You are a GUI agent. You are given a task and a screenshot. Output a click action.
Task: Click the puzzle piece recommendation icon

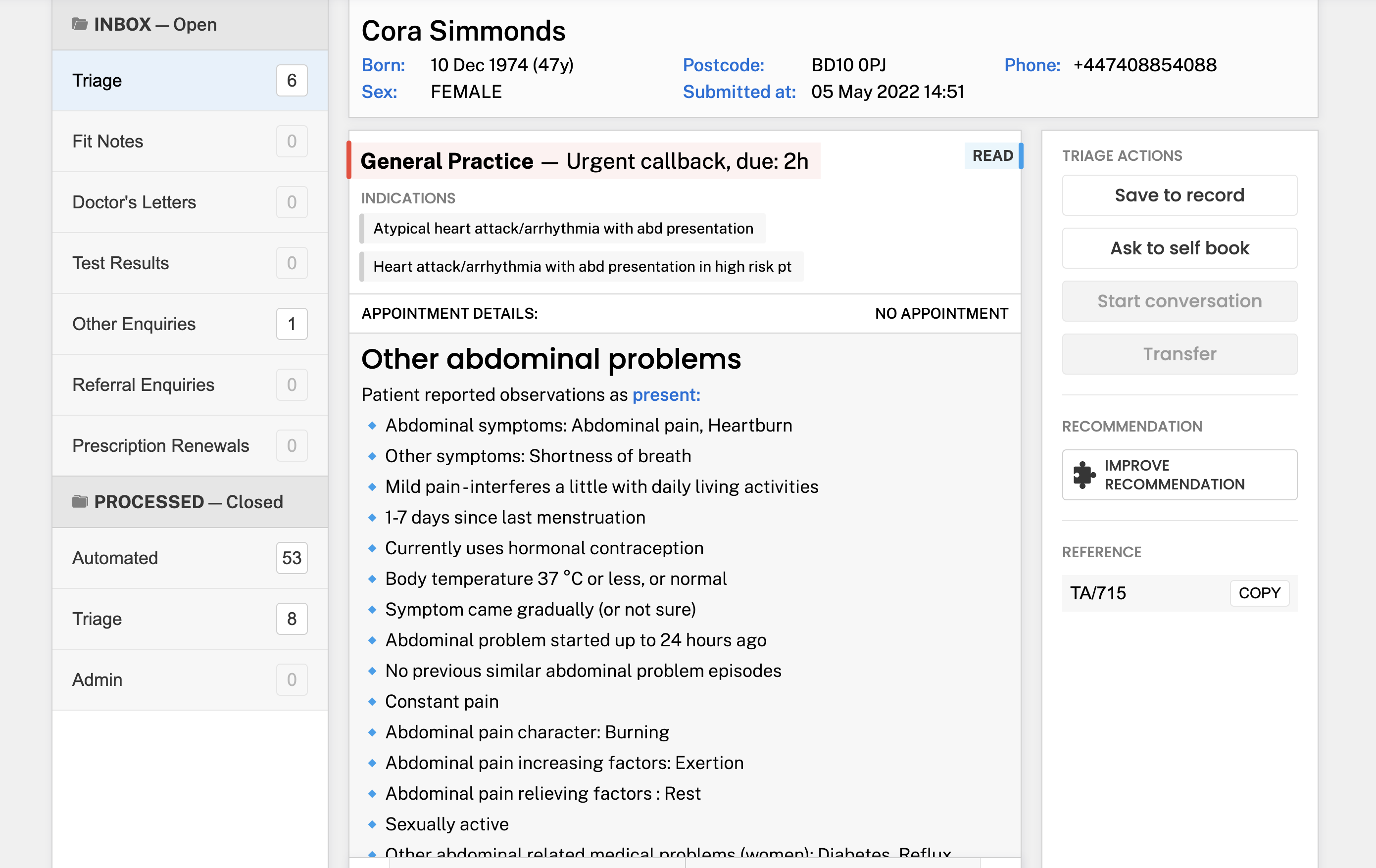[x=1083, y=474]
